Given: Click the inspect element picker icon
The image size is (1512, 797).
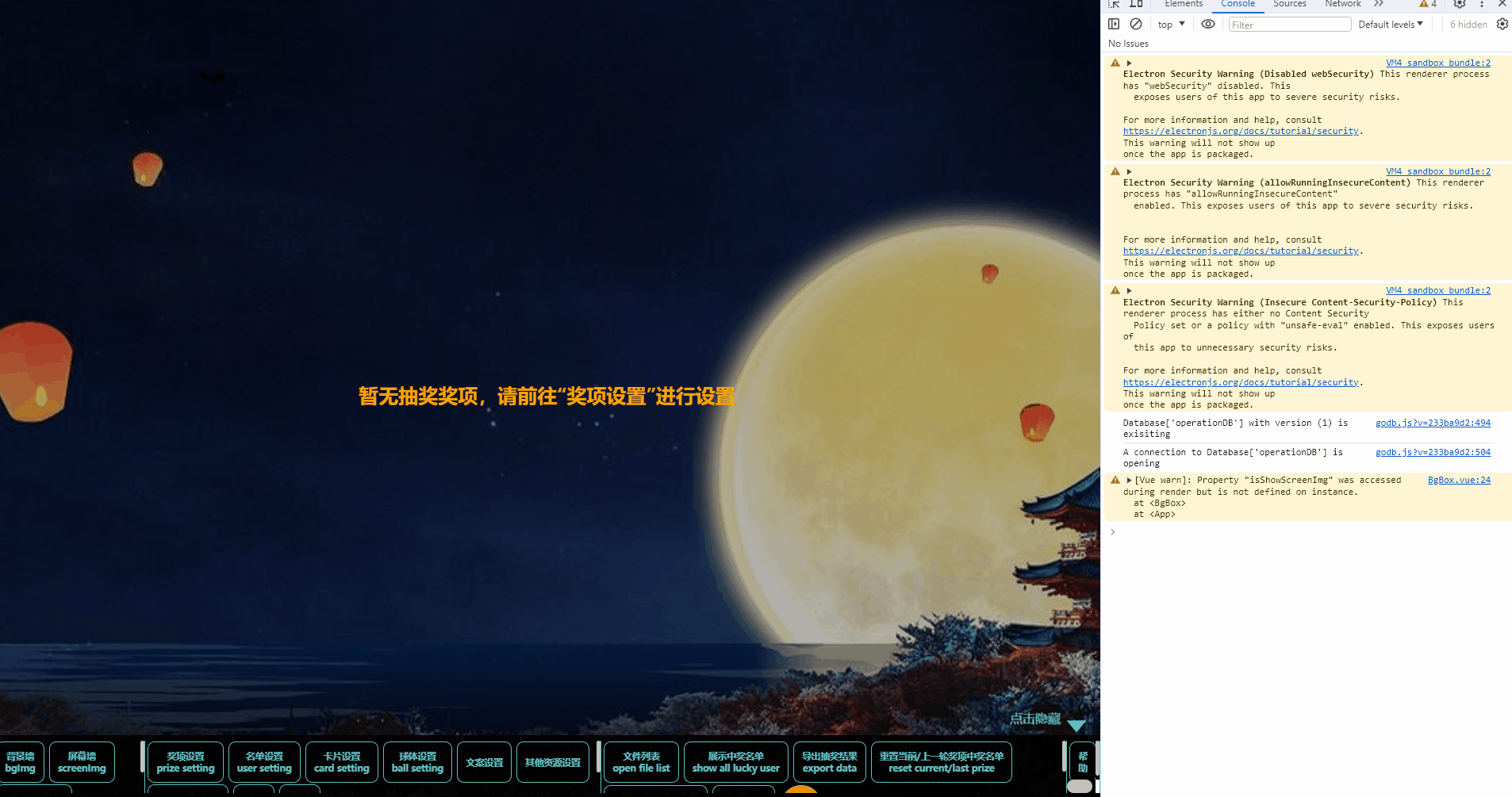Looking at the screenshot, I should tap(1114, 4).
